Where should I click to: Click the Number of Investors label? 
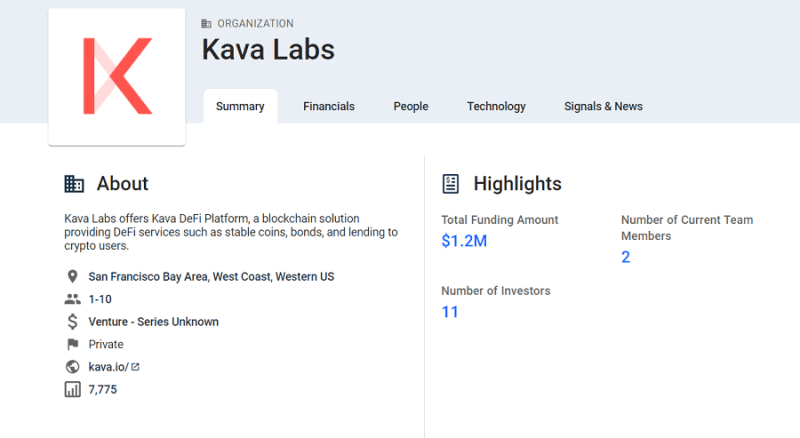[x=496, y=290]
